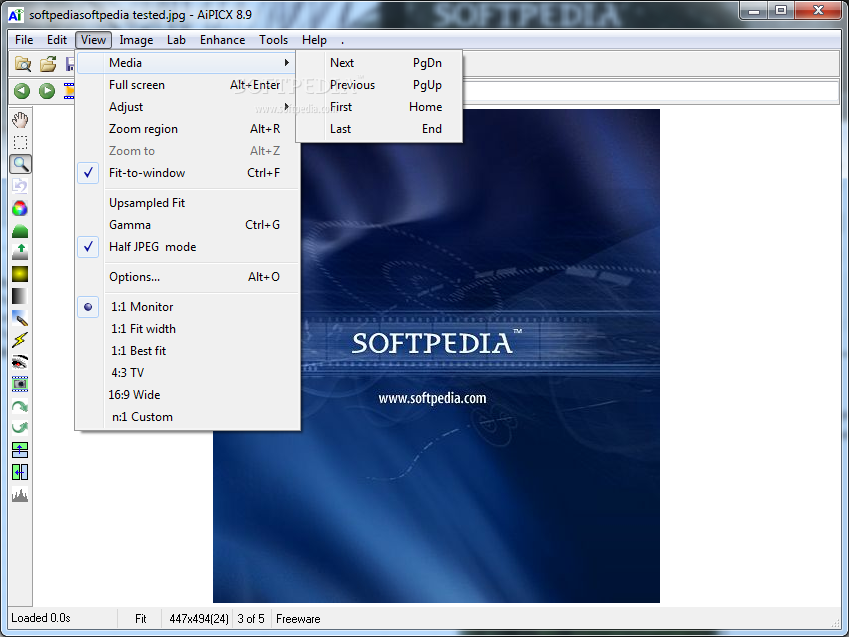Image resolution: width=849 pixels, height=637 pixels.
Task: Expand the Media submenu entry
Action: tap(188, 63)
